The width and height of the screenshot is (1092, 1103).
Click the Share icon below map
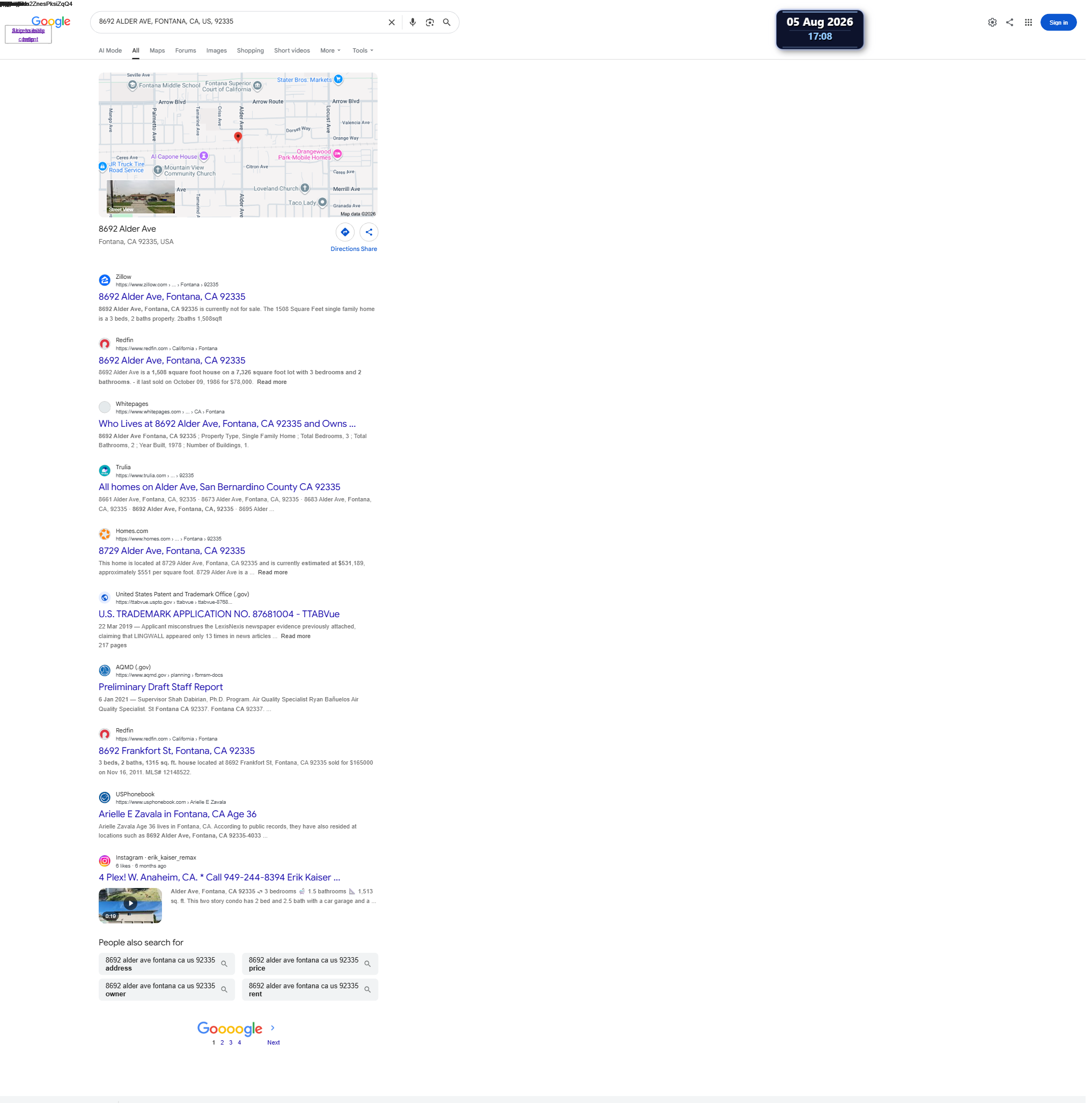click(x=369, y=232)
